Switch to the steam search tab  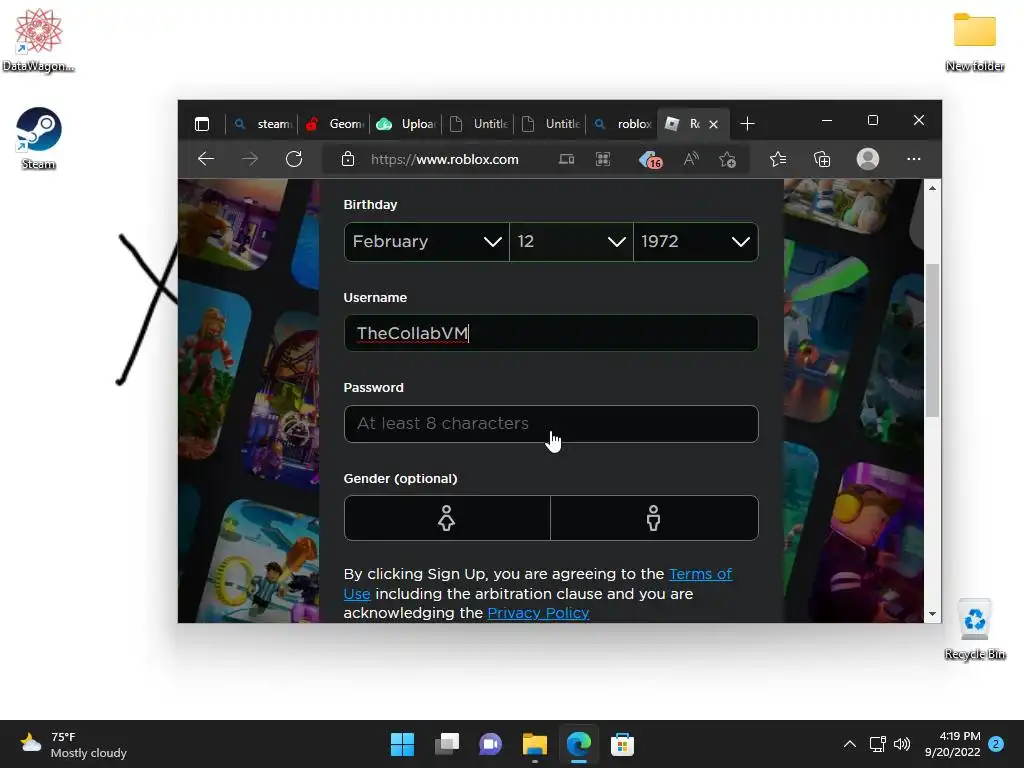coord(262,123)
